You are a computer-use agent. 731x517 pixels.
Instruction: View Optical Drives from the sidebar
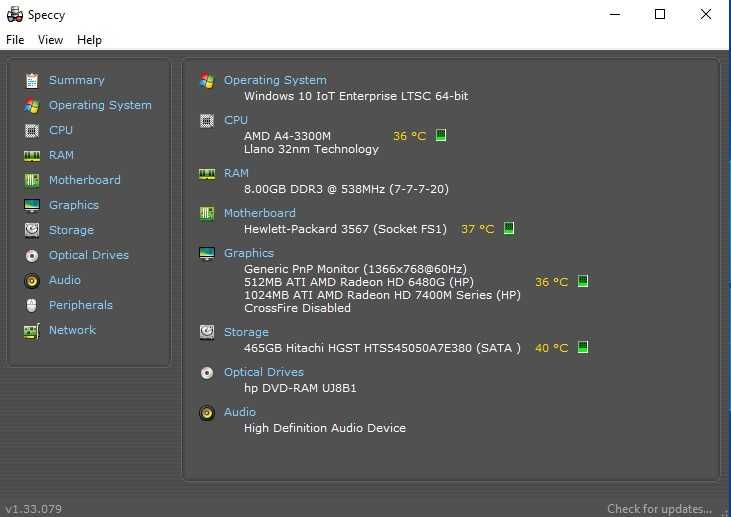point(89,255)
